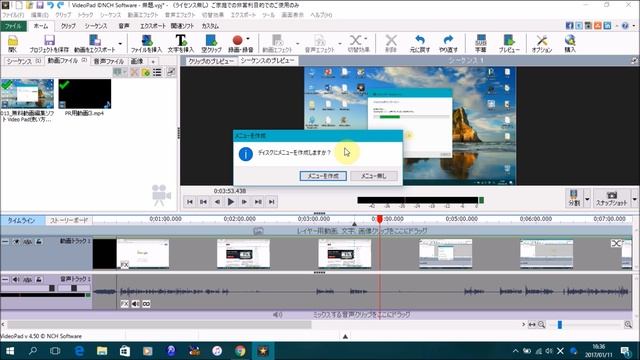Click the red playhead marker on ruler
The width and height of the screenshot is (640, 360).
pos(380,220)
